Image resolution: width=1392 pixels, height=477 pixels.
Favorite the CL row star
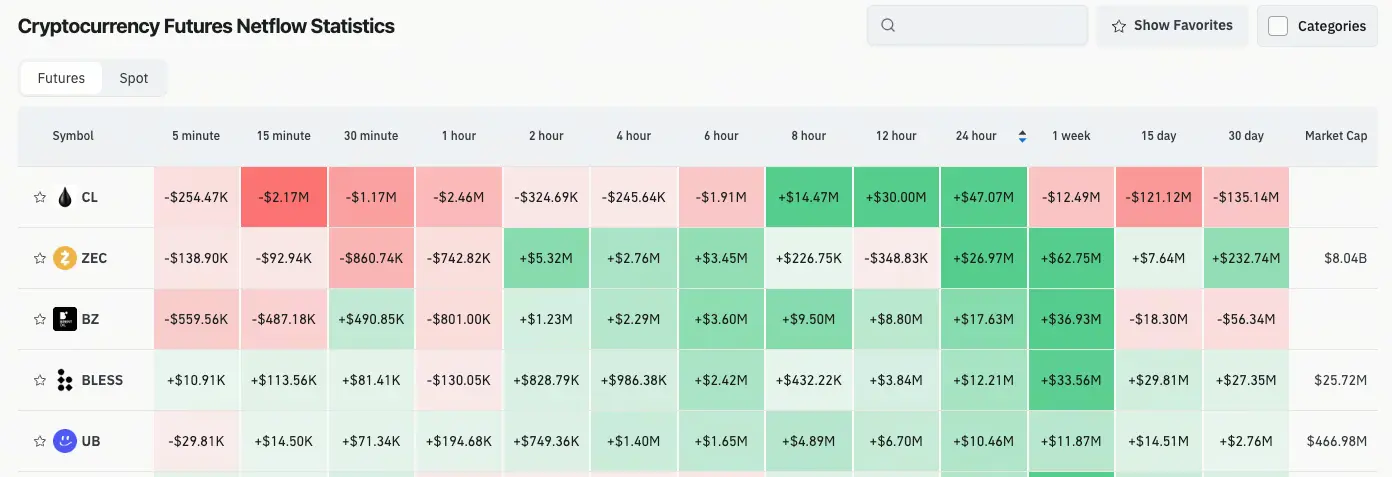pos(40,198)
